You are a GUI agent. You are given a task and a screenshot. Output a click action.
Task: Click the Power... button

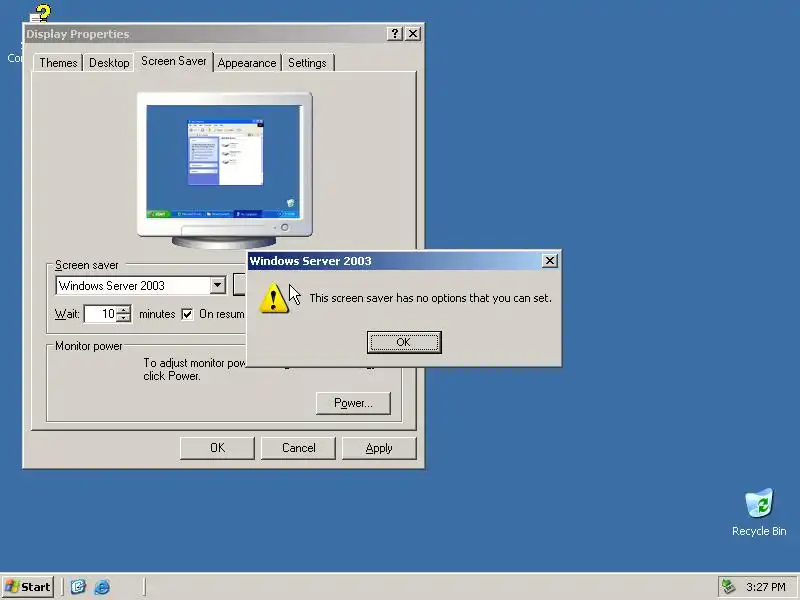353,403
